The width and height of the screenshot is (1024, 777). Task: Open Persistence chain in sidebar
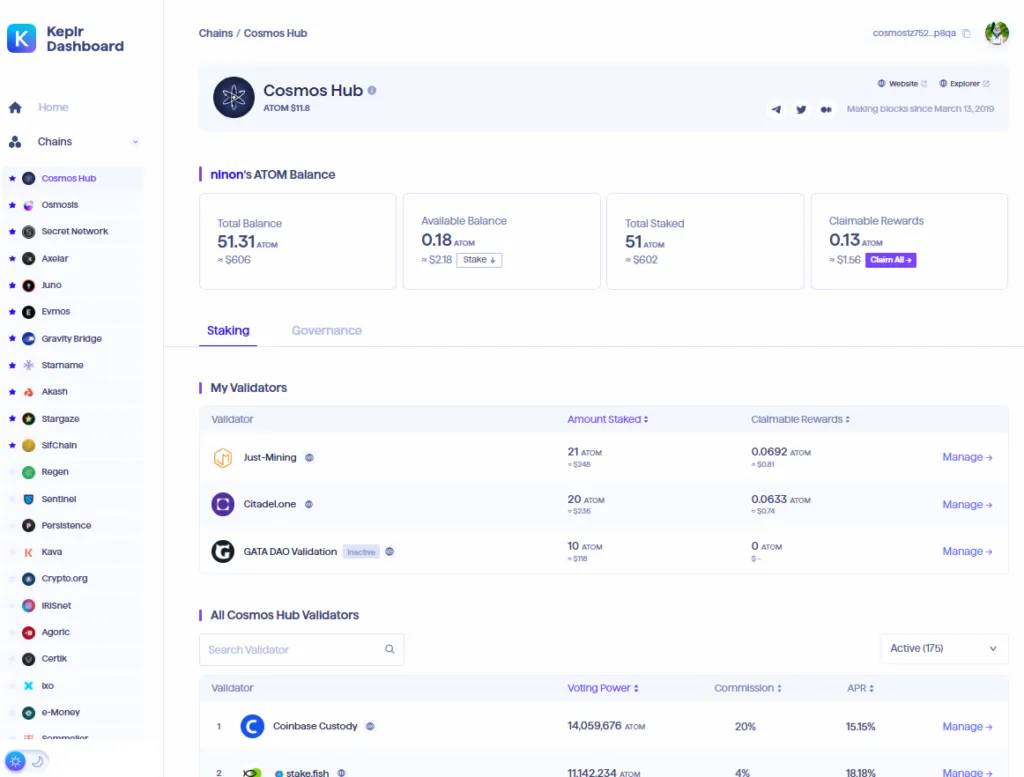point(66,526)
